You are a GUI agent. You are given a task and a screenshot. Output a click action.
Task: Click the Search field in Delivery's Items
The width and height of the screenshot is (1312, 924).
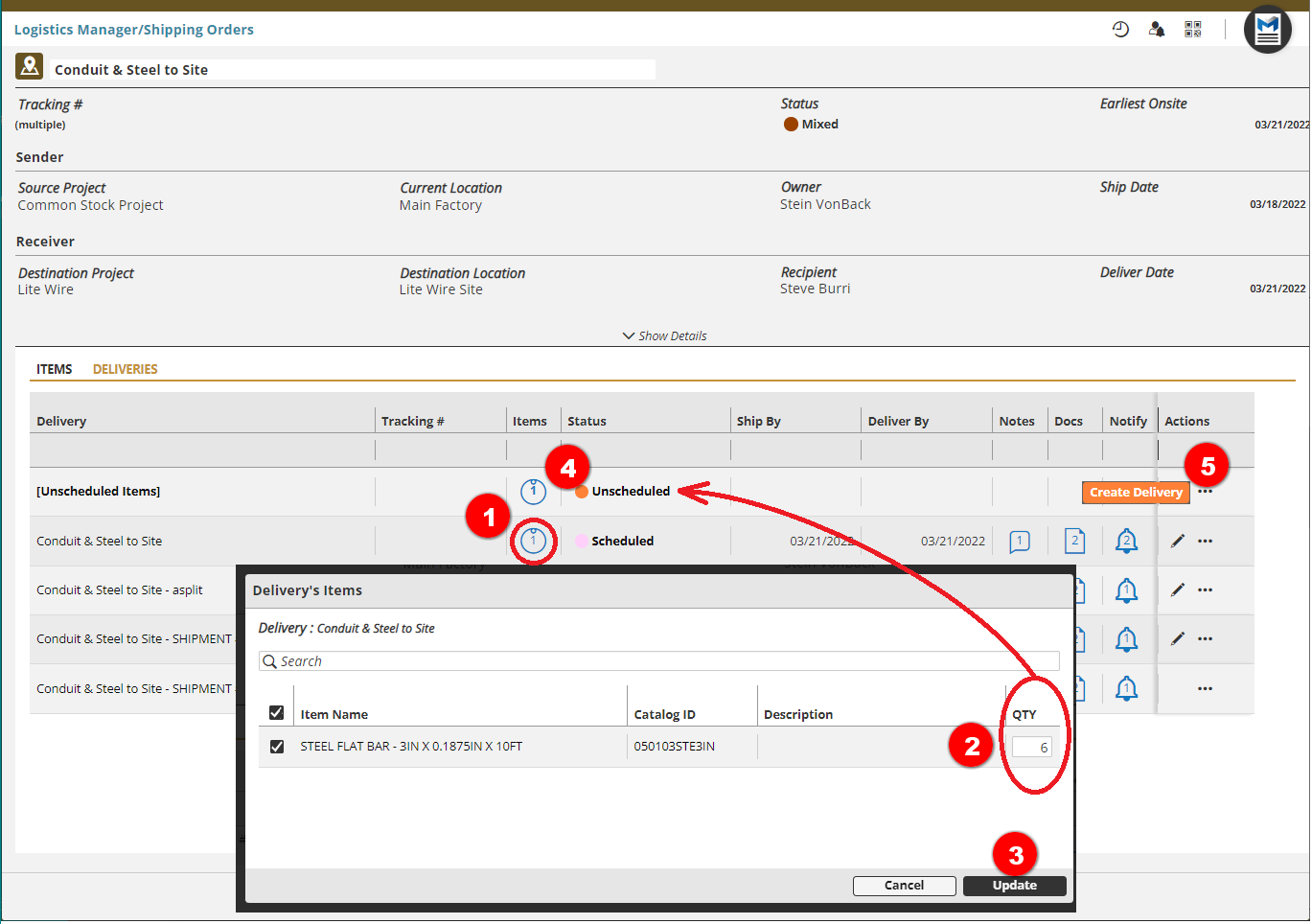tap(659, 661)
